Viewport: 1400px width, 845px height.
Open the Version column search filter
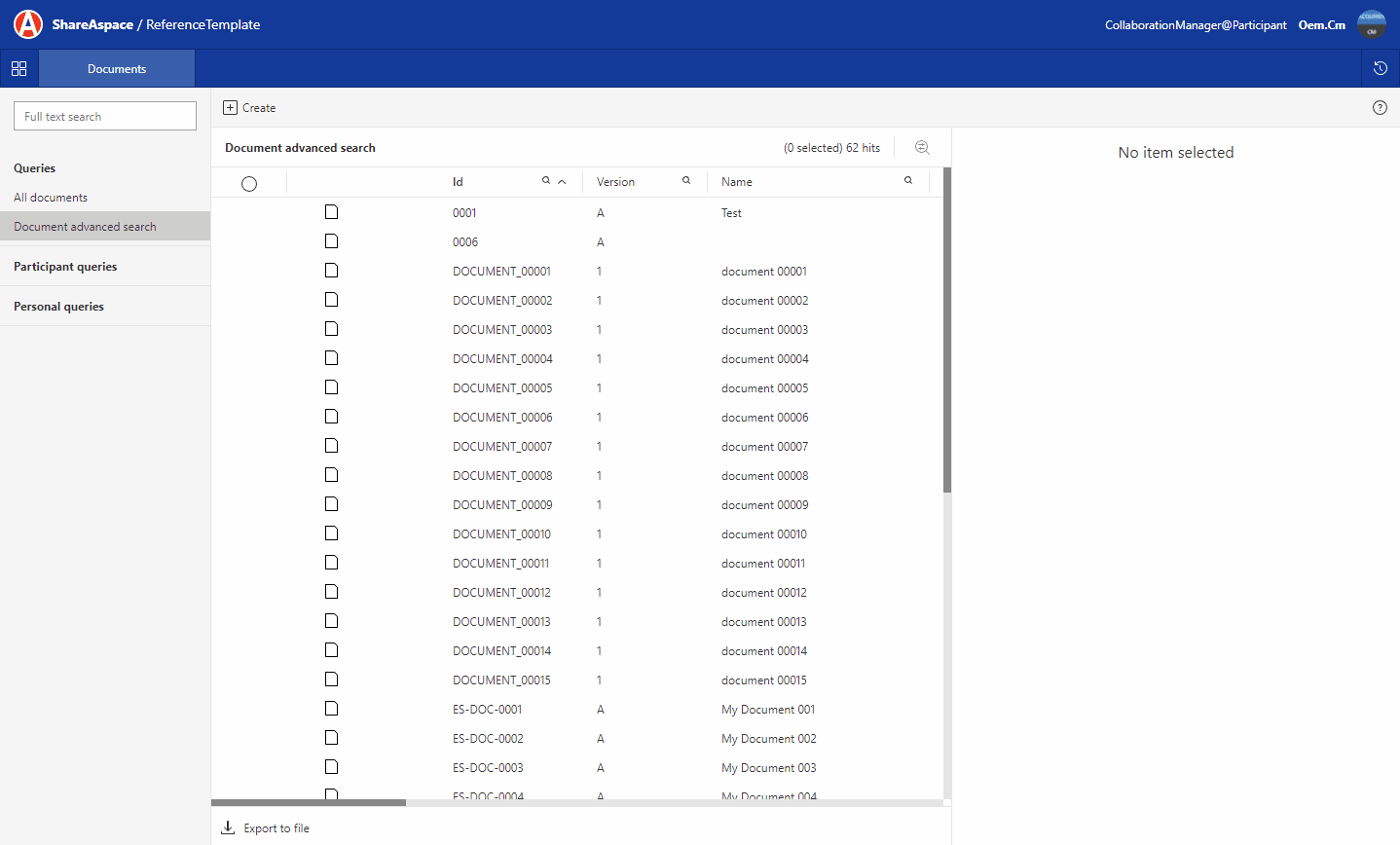click(686, 180)
